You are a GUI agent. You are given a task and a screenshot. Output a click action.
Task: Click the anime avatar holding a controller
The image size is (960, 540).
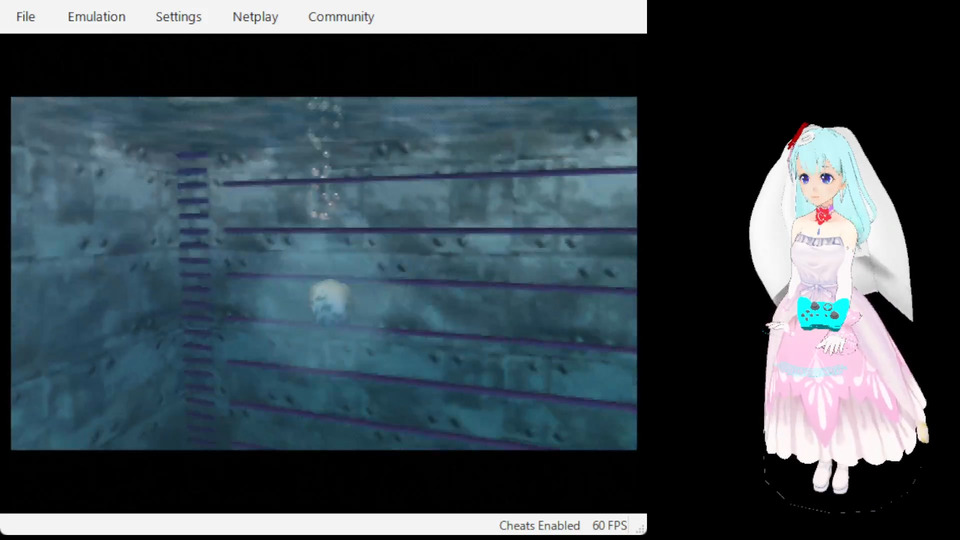pyautogui.click(x=840, y=308)
